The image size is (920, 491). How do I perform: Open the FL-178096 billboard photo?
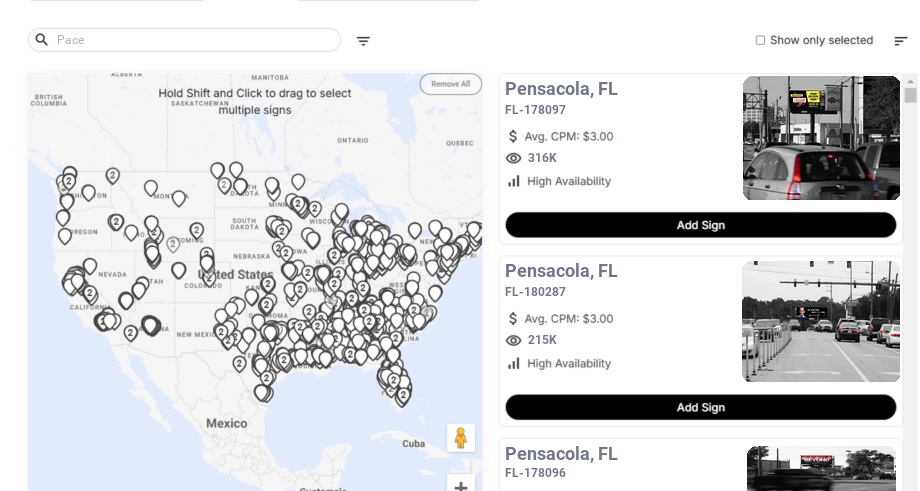click(821, 468)
